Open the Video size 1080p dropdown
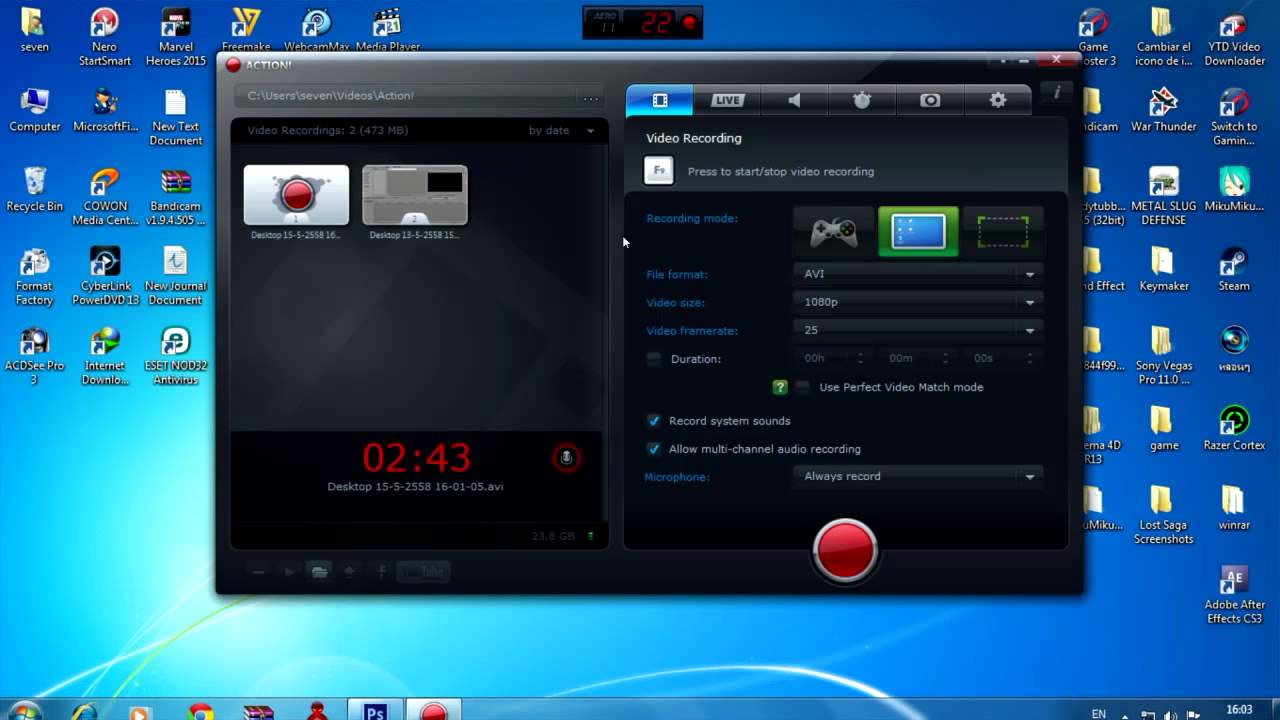1280x720 pixels. point(918,301)
